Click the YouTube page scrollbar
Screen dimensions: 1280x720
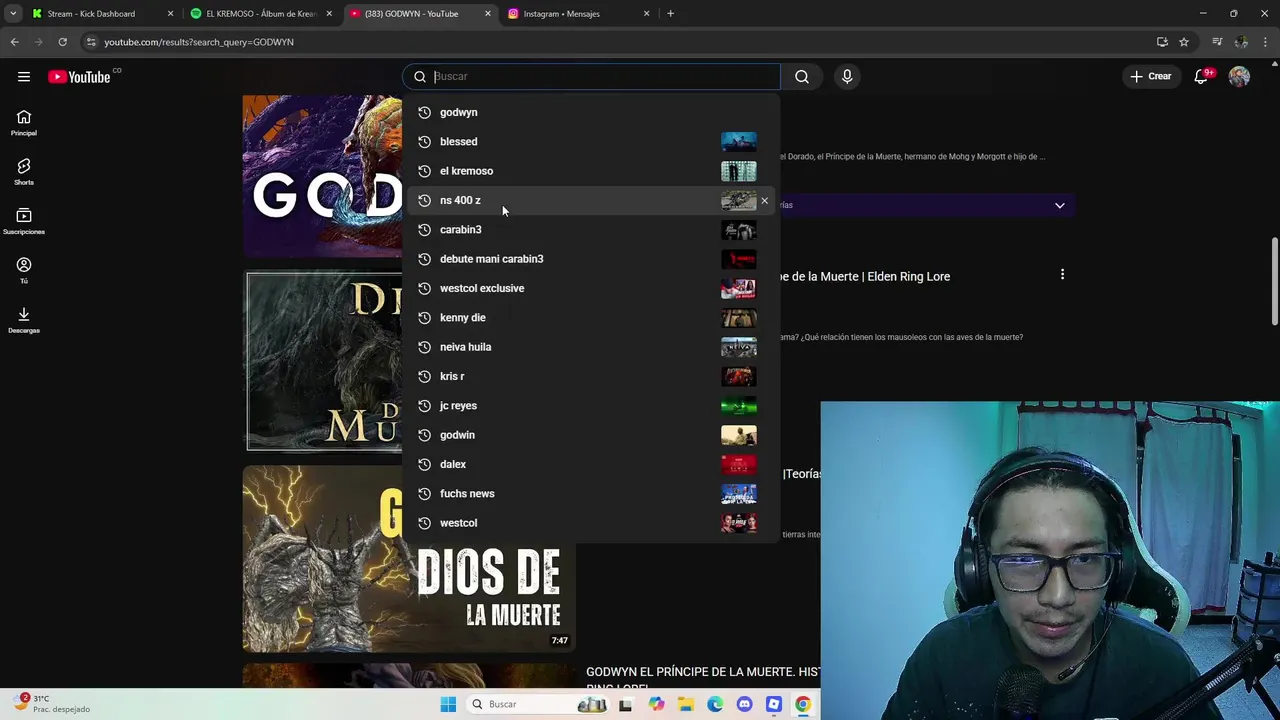pos(1274,281)
